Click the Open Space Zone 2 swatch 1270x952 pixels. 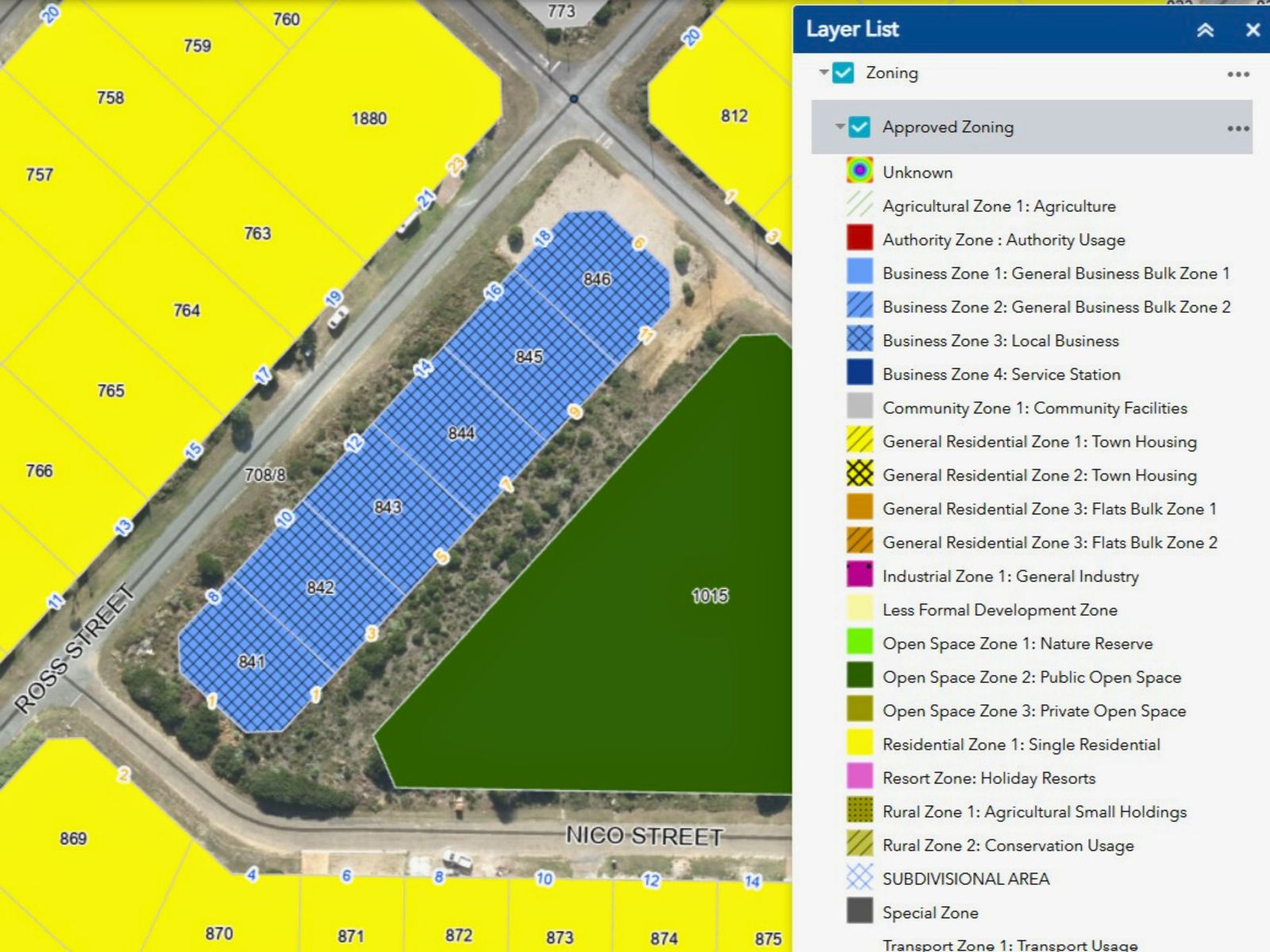[x=860, y=676]
